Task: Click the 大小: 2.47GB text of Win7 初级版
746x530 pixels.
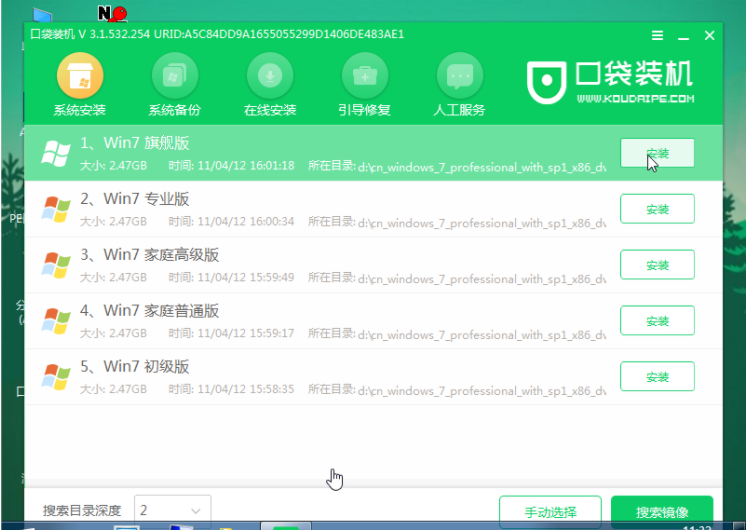Action: coord(113,389)
